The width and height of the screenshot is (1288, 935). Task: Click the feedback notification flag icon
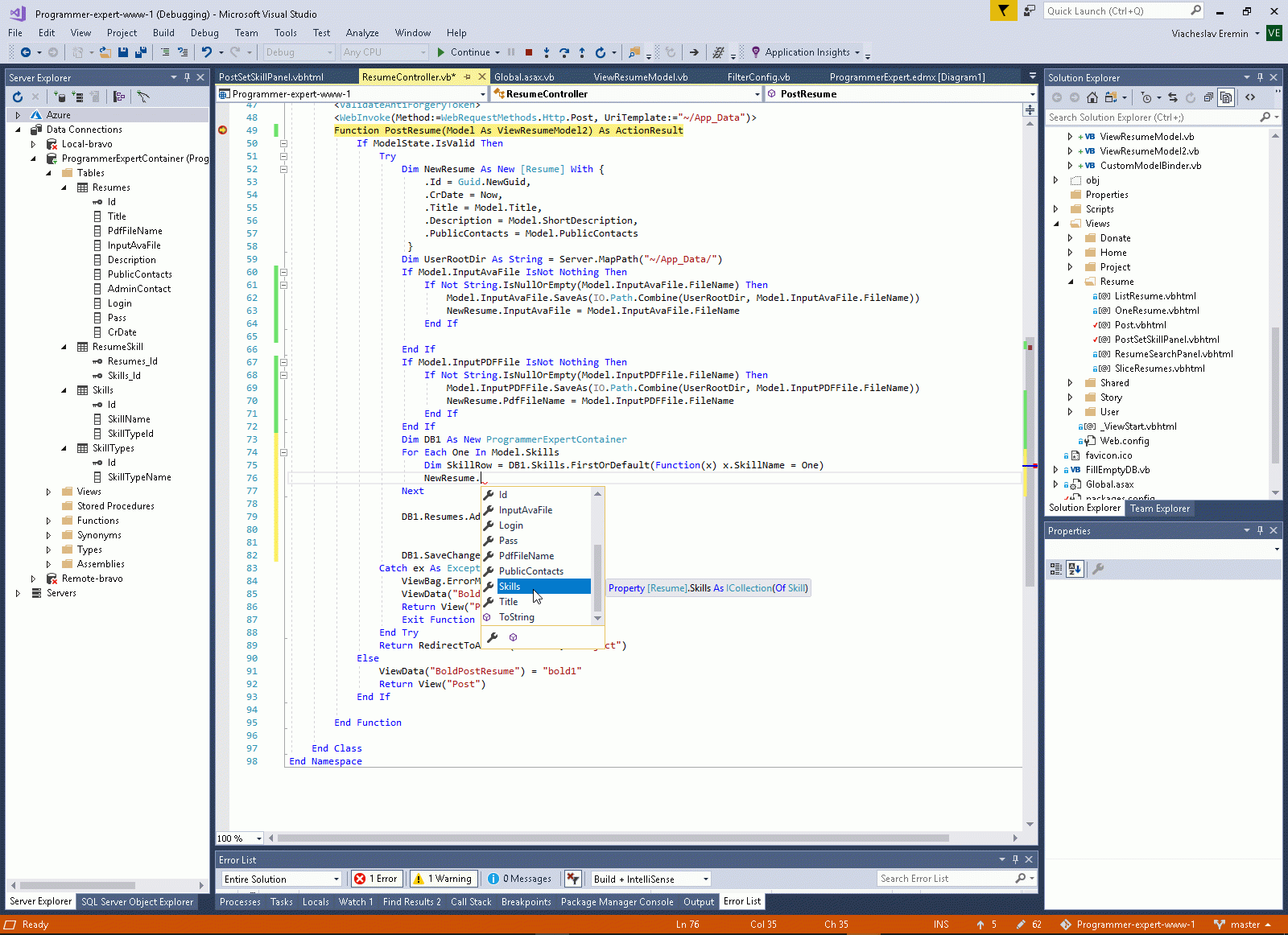tap(1003, 10)
